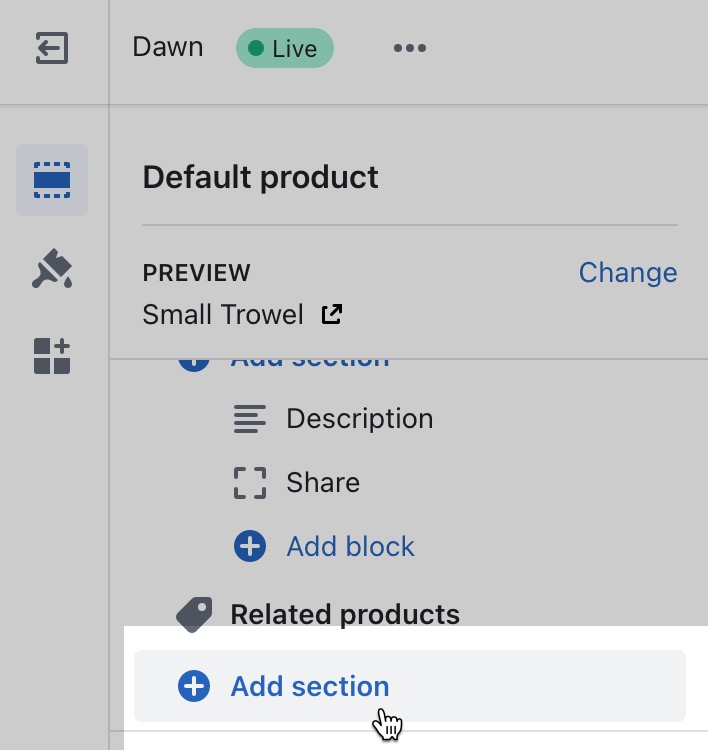This screenshot has width=708, height=752.
Task: Click the Default product template heading
Action: (x=260, y=178)
